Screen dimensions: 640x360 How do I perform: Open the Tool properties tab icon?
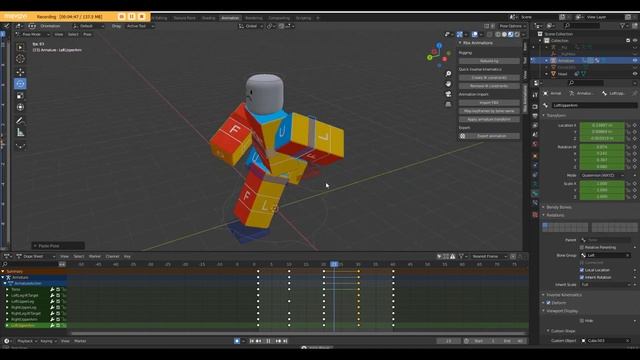(x=535, y=95)
